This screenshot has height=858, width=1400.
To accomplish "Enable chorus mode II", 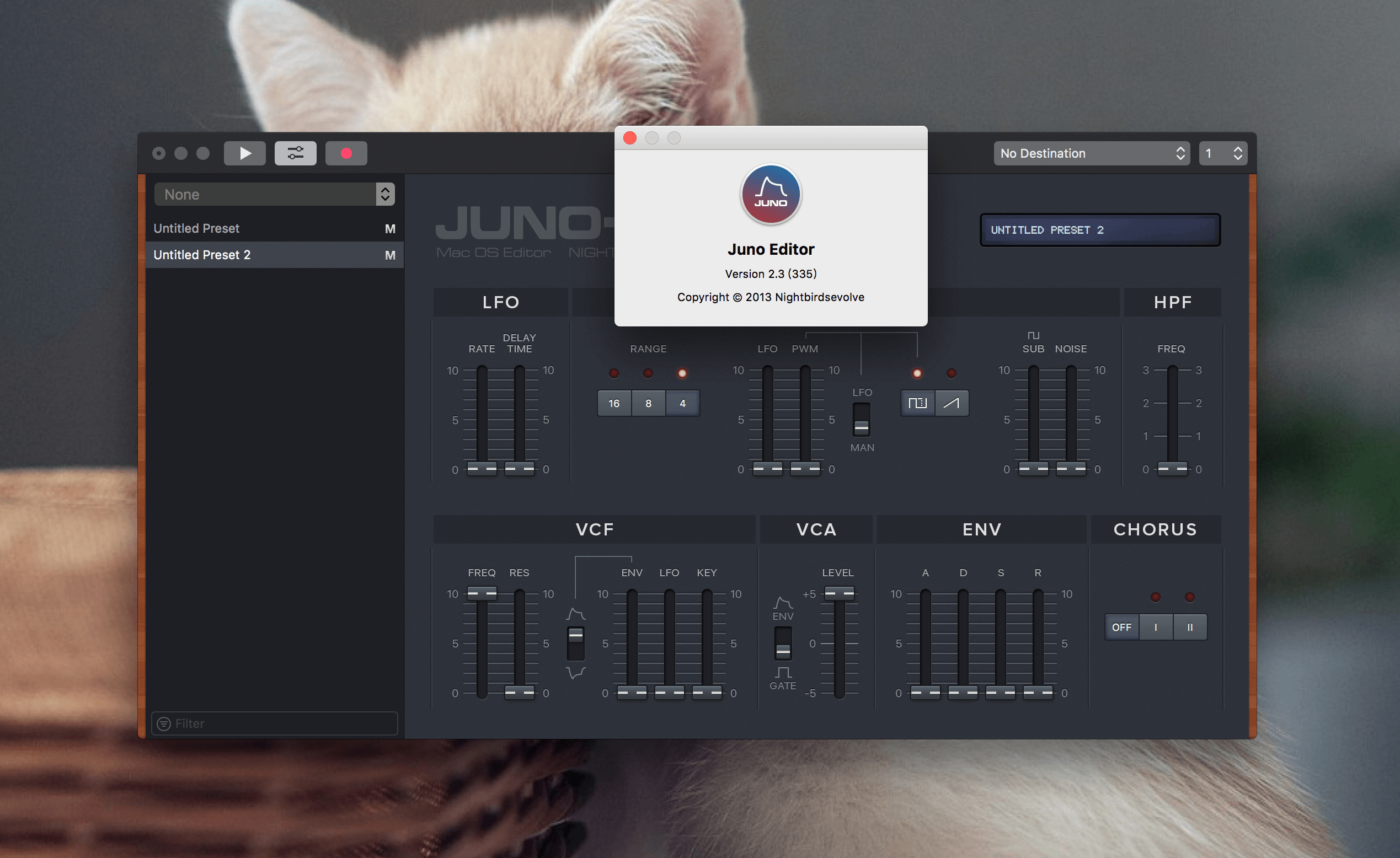I will coord(1190,627).
